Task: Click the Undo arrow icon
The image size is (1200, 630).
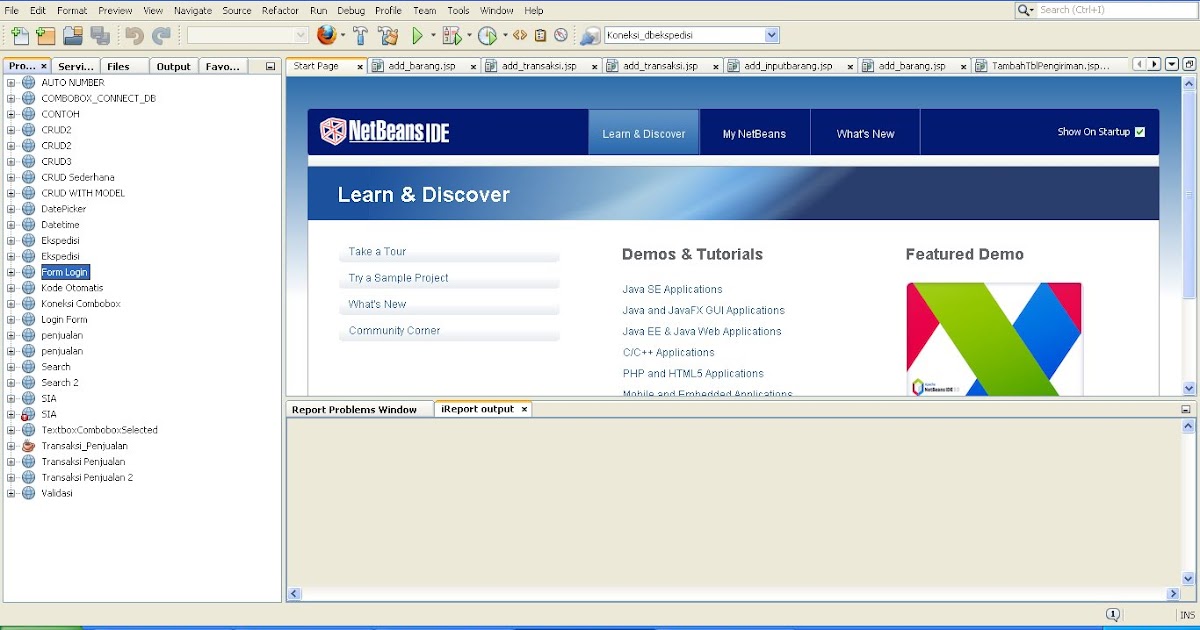Action: pos(133,36)
